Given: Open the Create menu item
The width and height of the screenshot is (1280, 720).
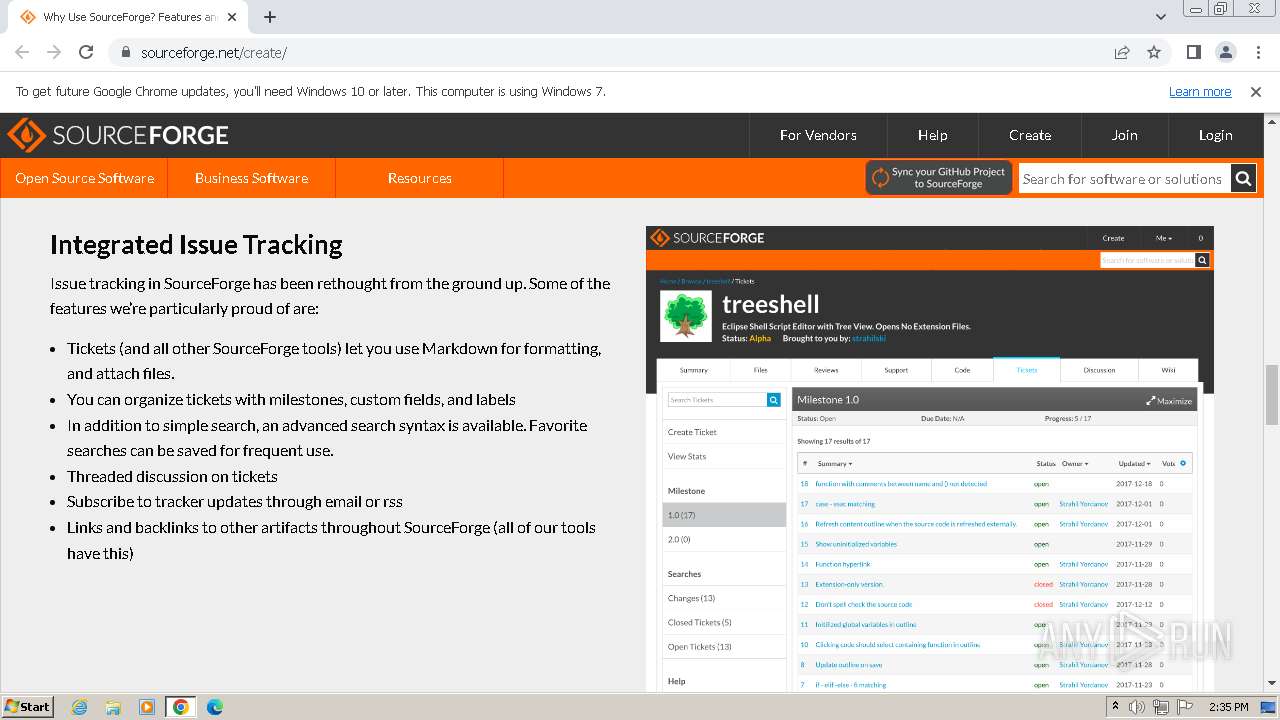Looking at the screenshot, I should click(1030, 135).
